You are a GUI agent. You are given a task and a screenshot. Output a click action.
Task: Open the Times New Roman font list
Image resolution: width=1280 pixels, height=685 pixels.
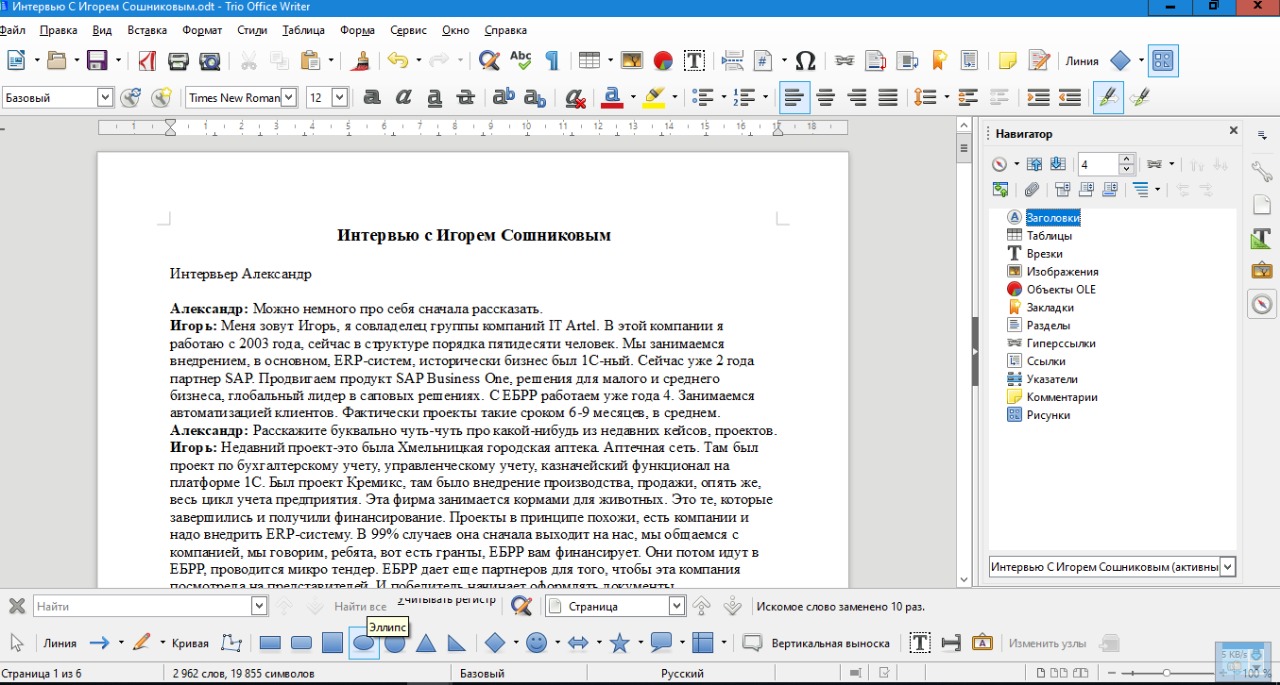pyautogui.click(x=289, y=97)
